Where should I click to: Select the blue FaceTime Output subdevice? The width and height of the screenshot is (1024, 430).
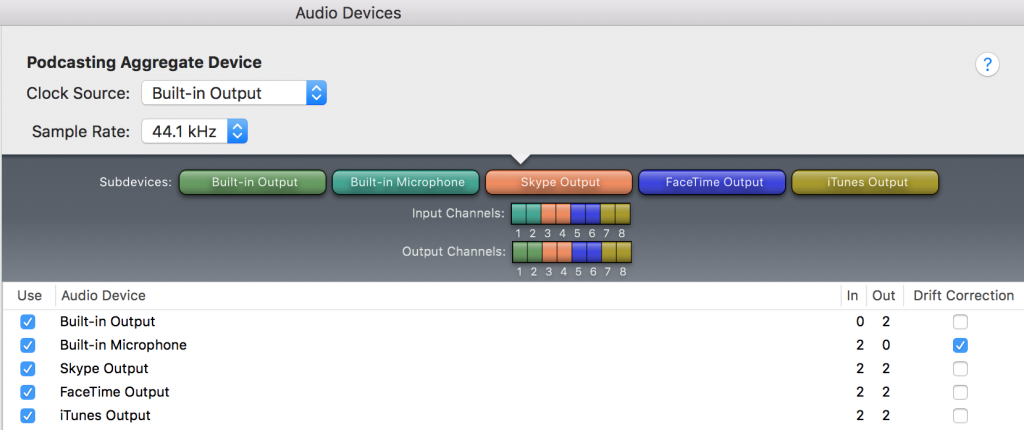click(x=712, y=182)
